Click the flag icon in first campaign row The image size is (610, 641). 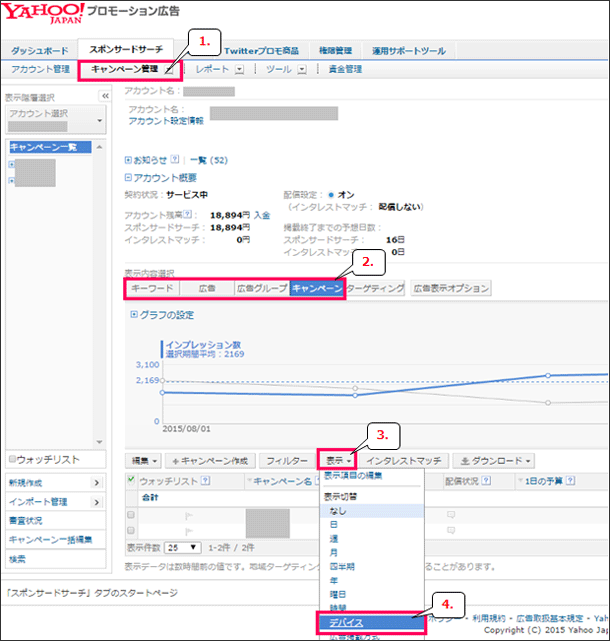[188, 516]
